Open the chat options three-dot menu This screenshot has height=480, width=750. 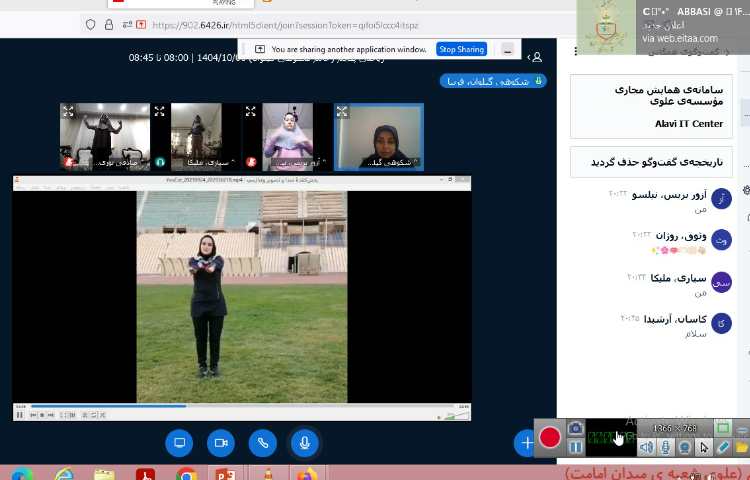tap(575, 51)
